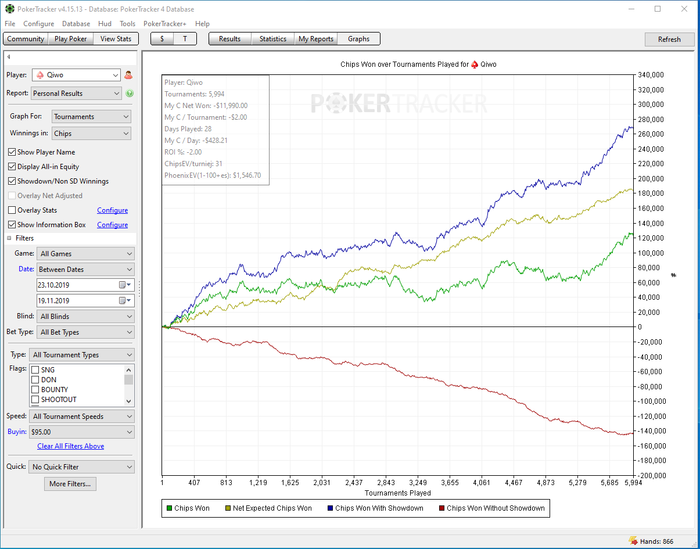Open the Player dropdown showing Qiwo
The height and width of the screenshot is (549, 700).
(x=76, y=75)
